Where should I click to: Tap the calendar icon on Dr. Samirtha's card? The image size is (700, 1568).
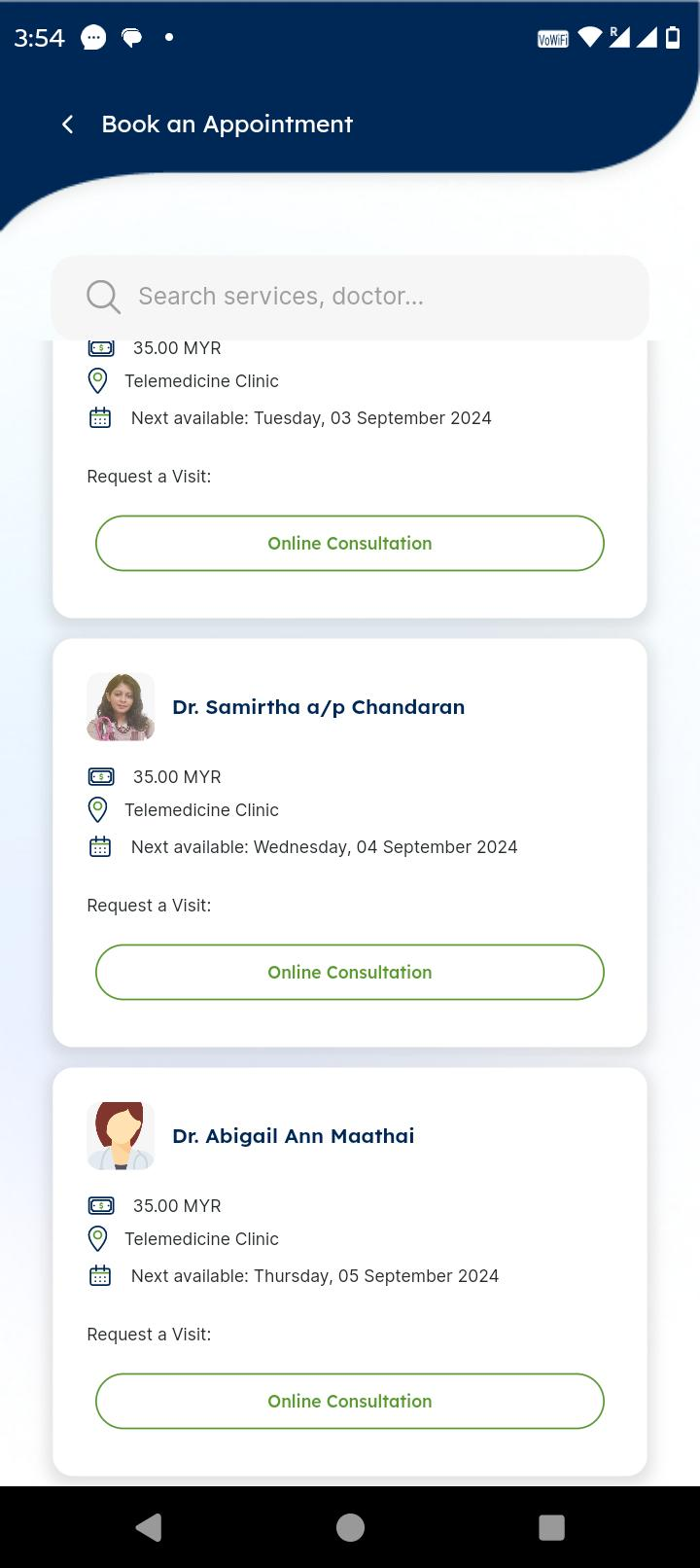(100, 847)
